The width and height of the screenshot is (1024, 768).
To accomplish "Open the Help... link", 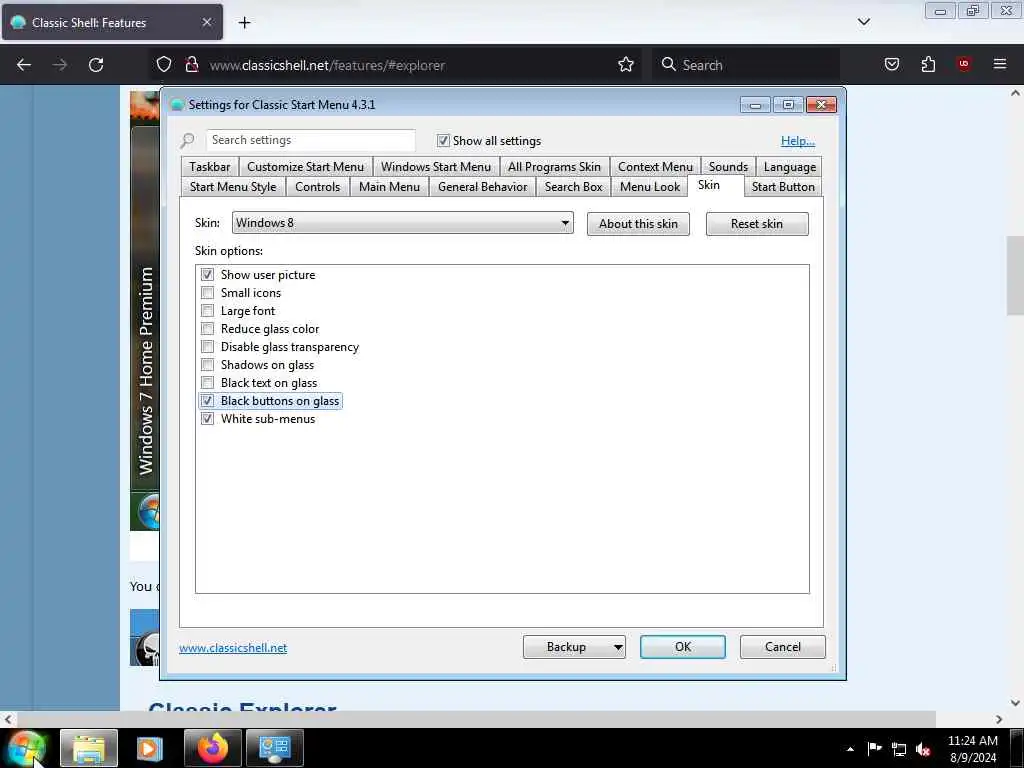I will (x=797, y=140).
